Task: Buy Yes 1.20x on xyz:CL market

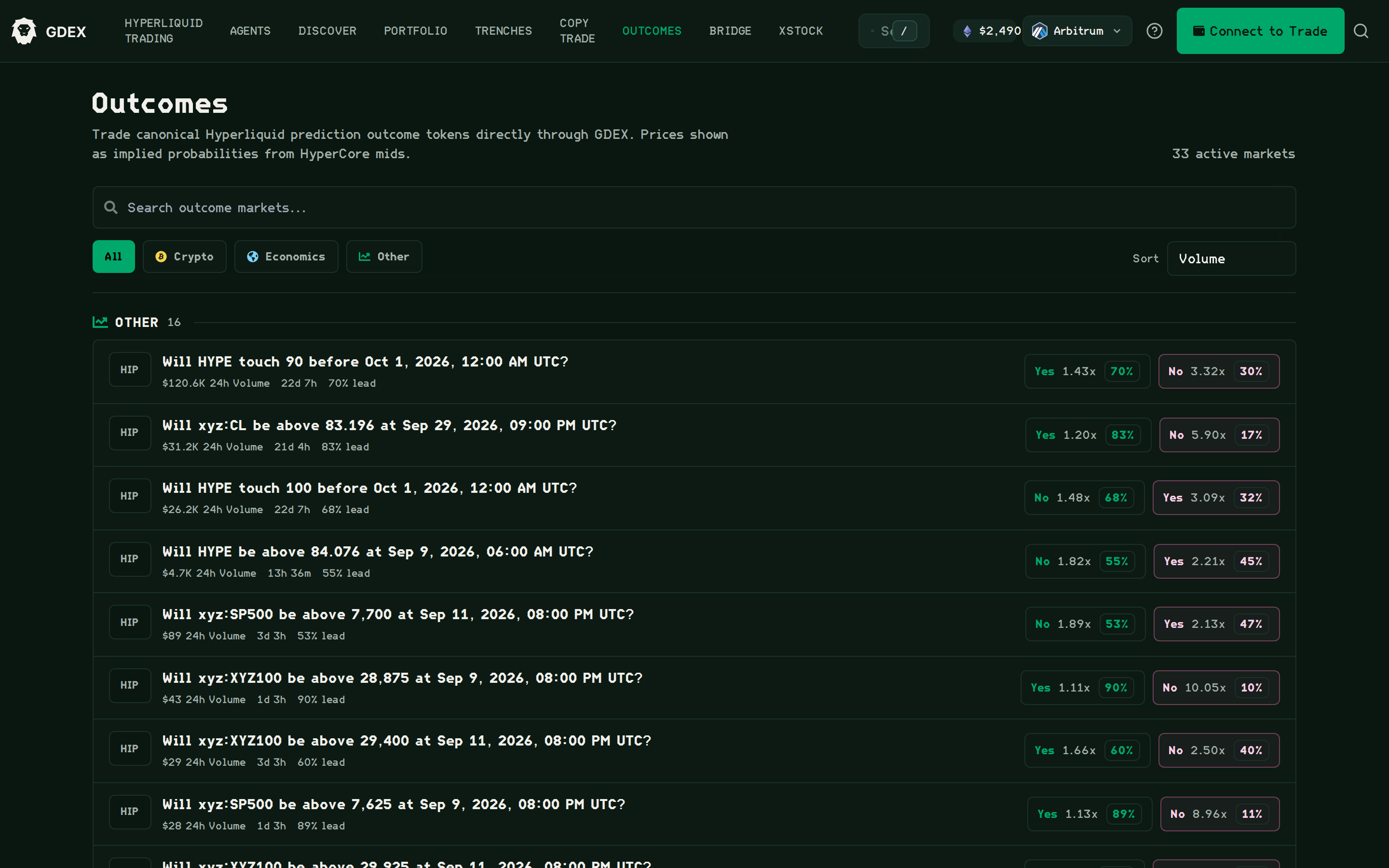Action: tap(1088, 435)
